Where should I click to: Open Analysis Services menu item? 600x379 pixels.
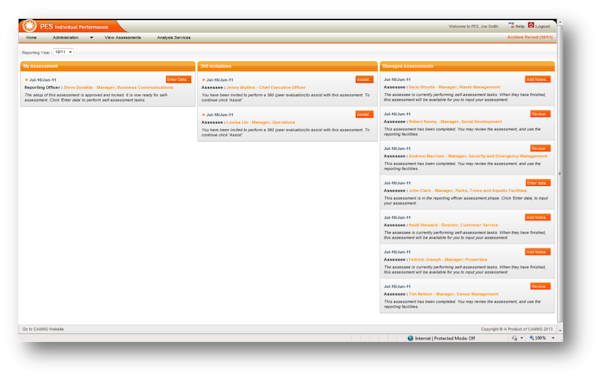[x=174, y=38]
